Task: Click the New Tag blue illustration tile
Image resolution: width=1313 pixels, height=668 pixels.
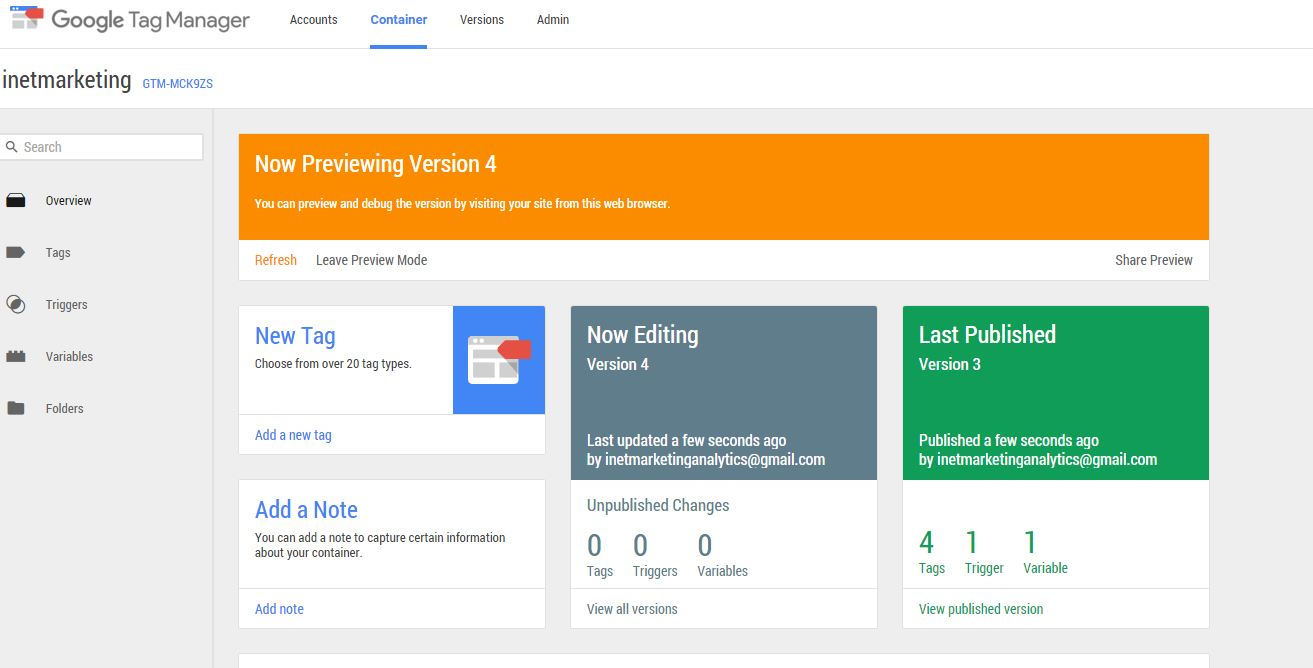Action: pos(499,360)
